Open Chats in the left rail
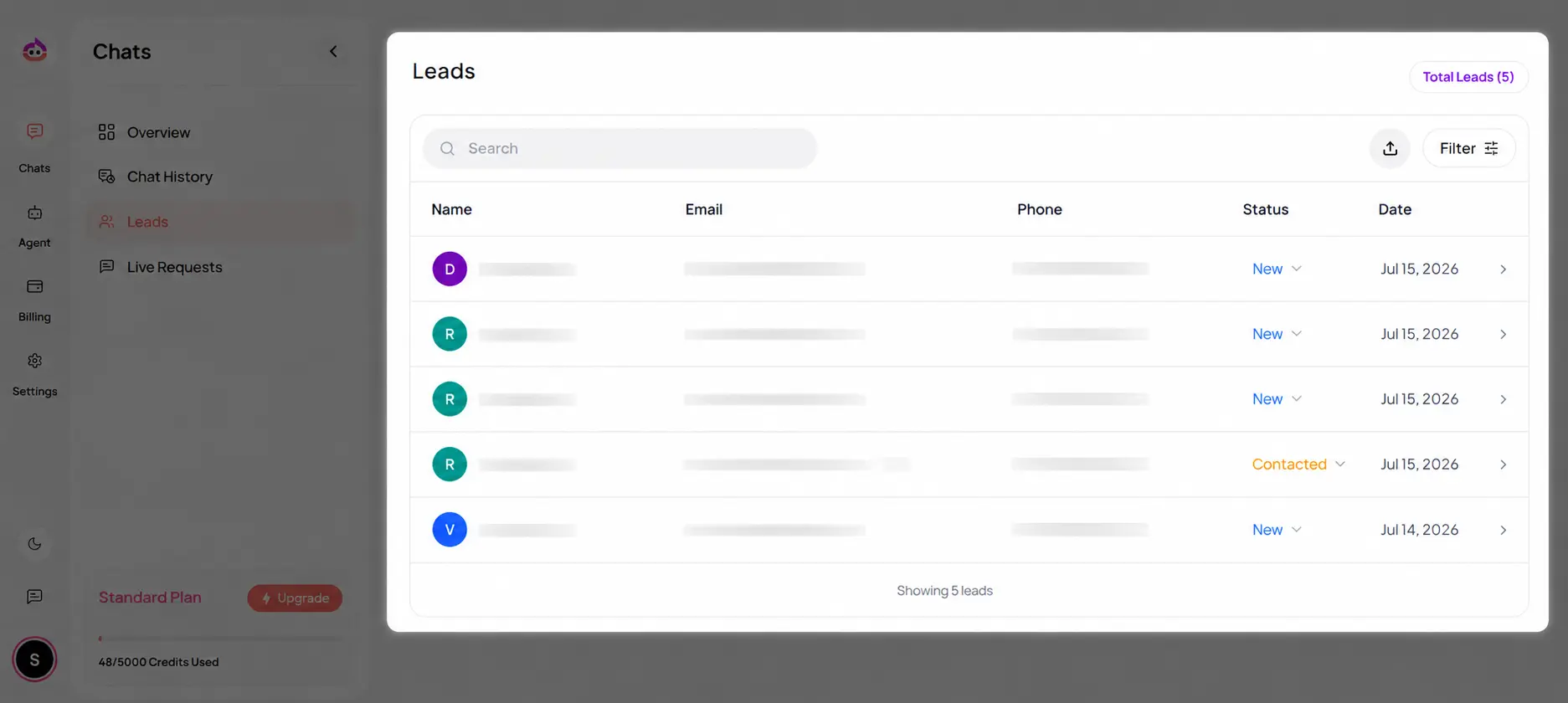This screenshot has width=1568, height=703. coord(34,146)
